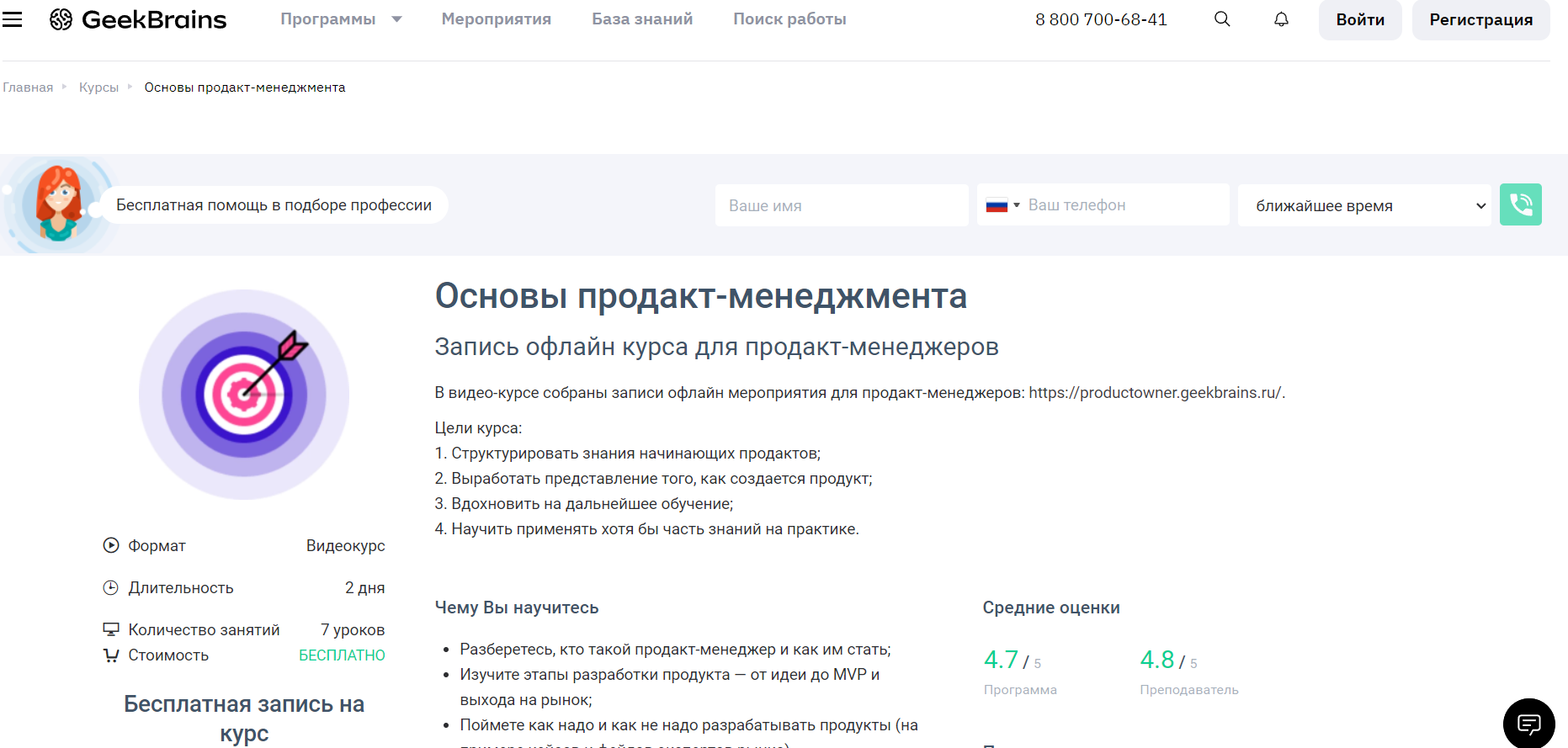Open the notifications bell icon
Viewport: 1568px width, 748px height.
pos(1281,19)
